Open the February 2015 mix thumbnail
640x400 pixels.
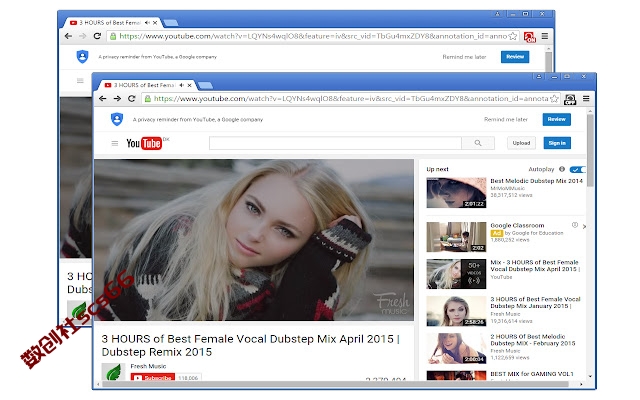[456, 348]
